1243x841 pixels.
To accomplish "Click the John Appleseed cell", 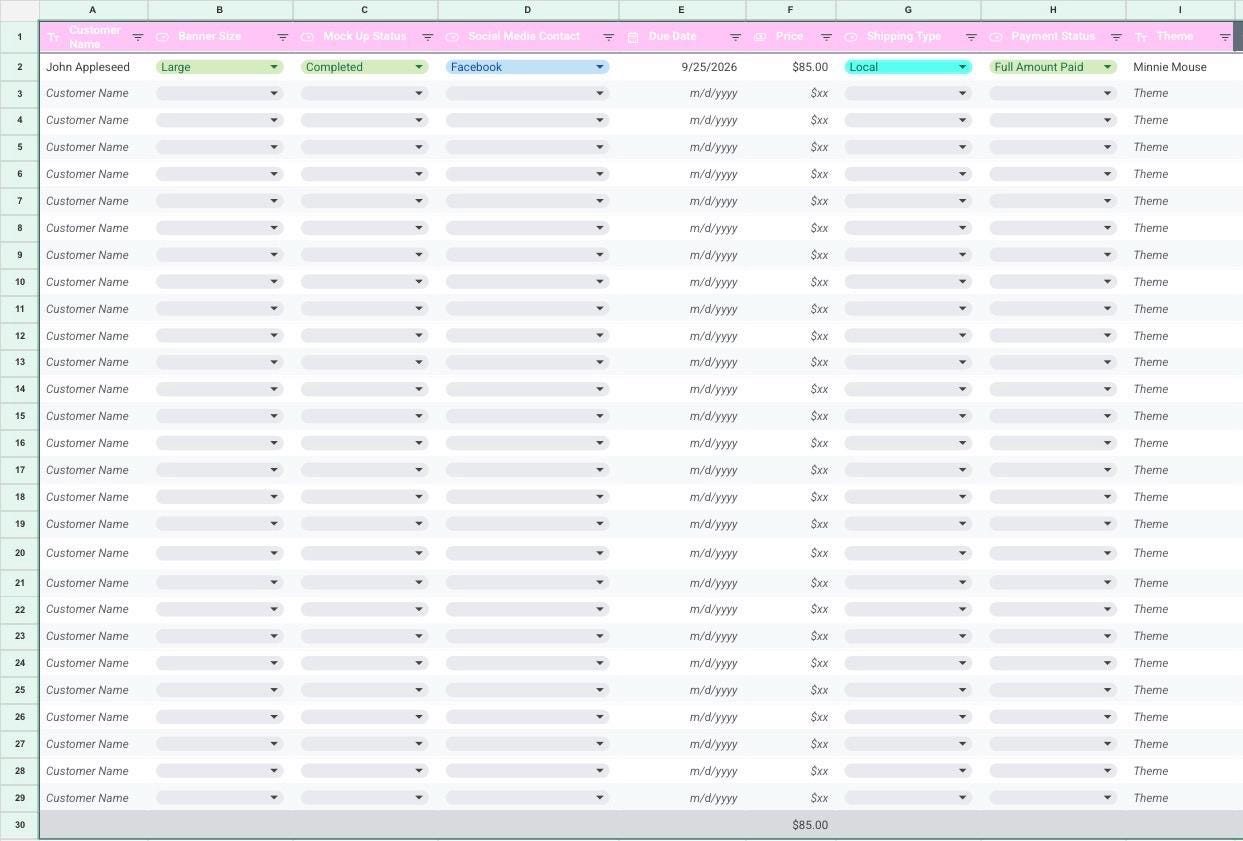I will [x=94, y=67].
